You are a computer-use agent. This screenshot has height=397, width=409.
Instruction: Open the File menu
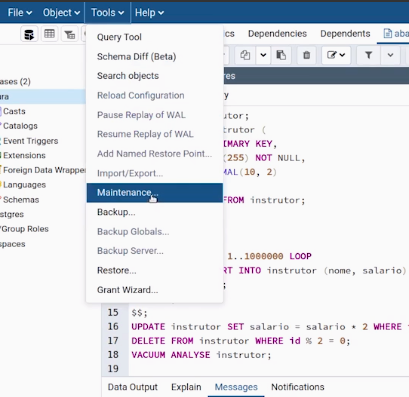pos(20,13)
